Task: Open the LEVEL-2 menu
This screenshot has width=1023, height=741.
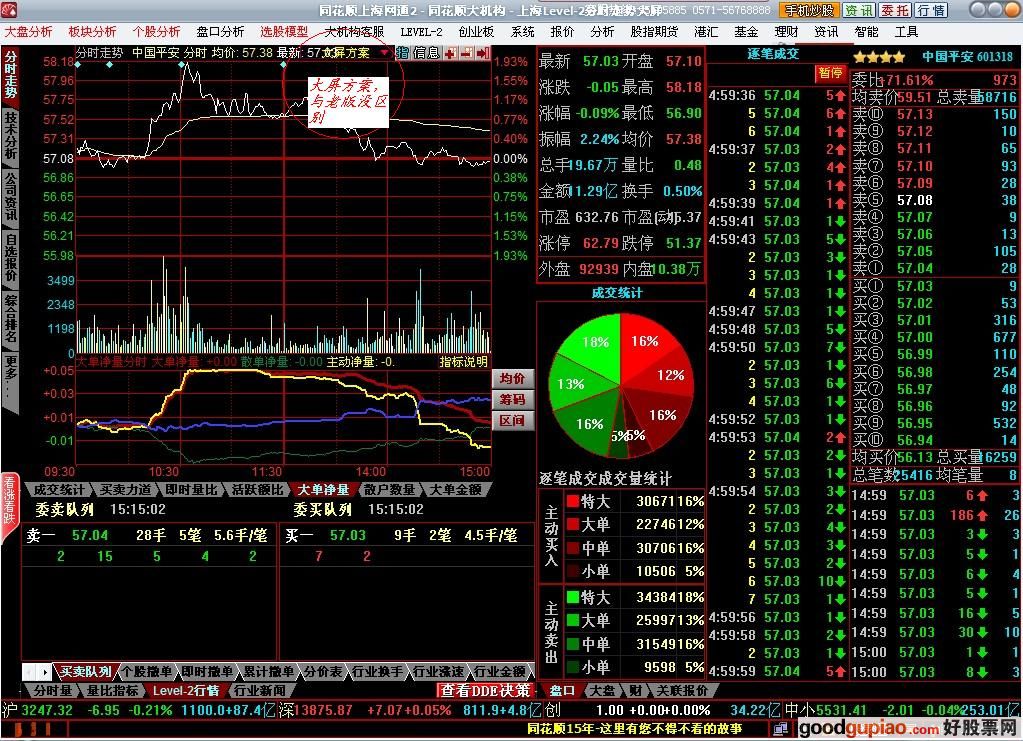Action: [421, 31]
